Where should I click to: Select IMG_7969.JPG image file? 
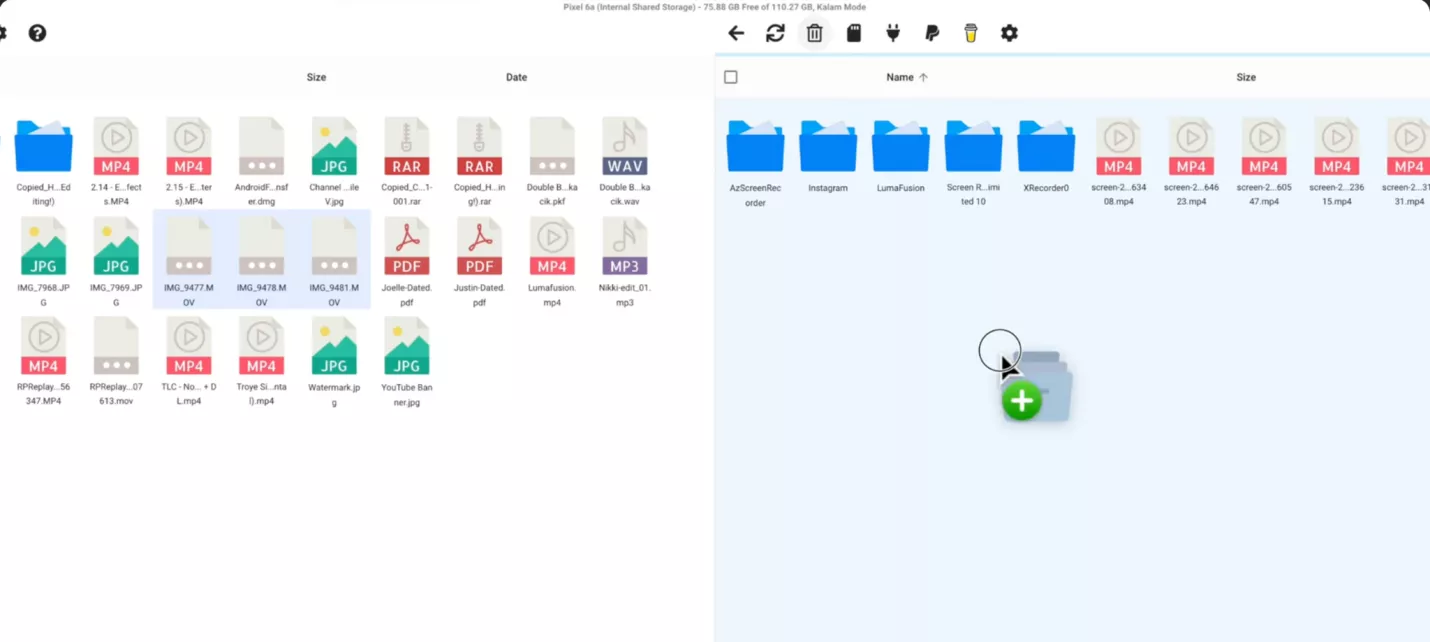[x=116, y=263]
